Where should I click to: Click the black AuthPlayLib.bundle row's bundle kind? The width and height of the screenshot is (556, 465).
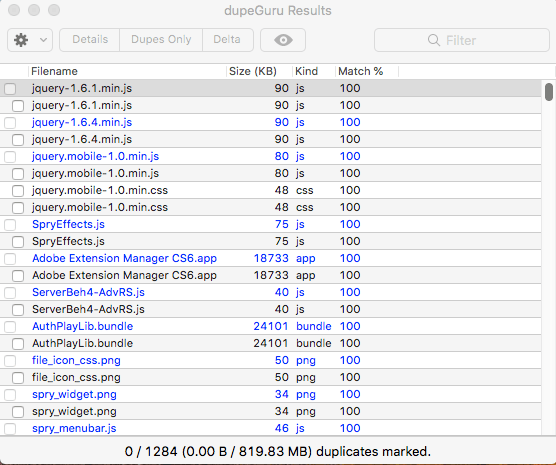(314, 343)
